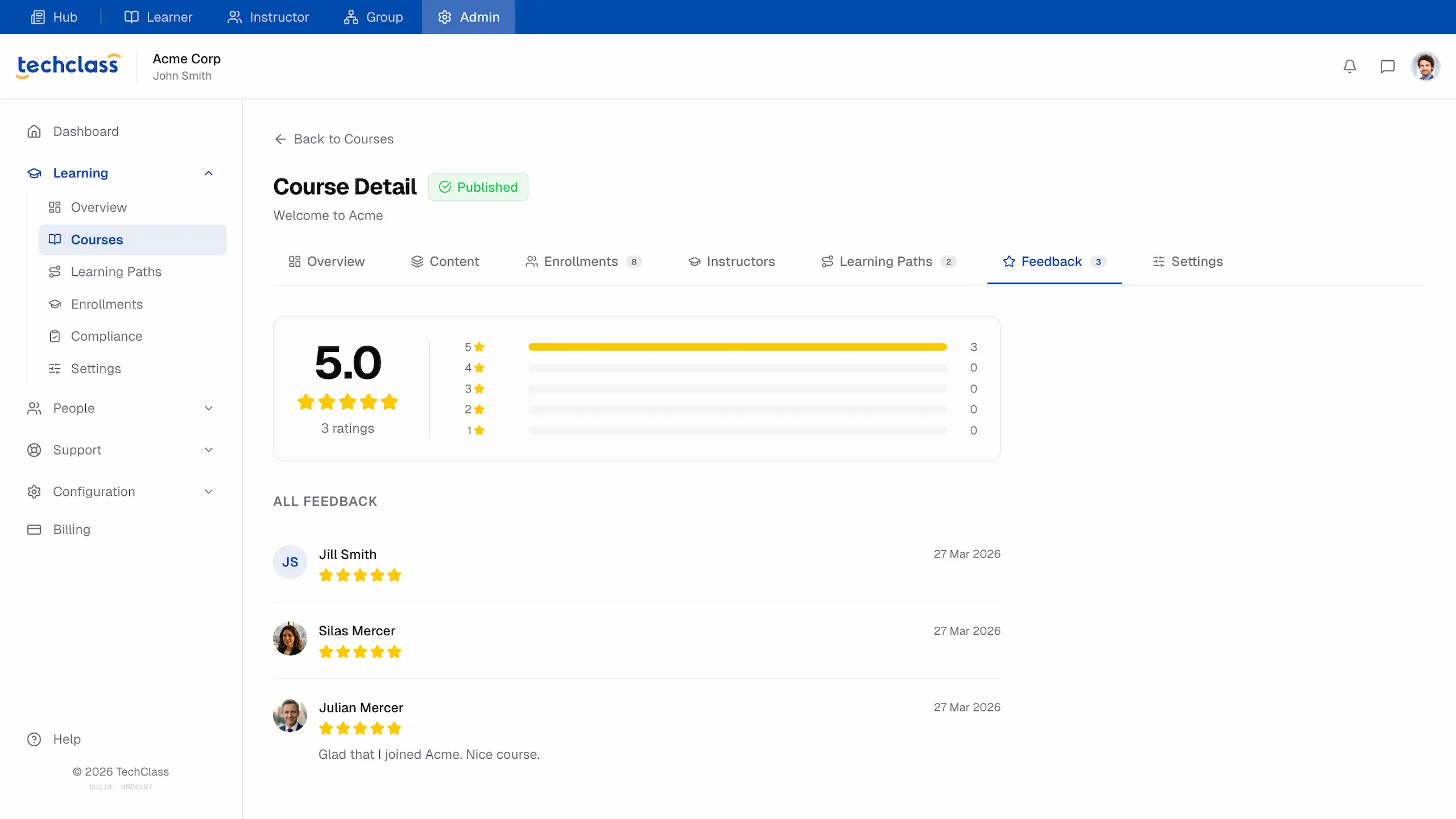Viewport: 1456px width, 819px height.
Task: Select the Compliance sidebar icon
Action: point(55,336)
